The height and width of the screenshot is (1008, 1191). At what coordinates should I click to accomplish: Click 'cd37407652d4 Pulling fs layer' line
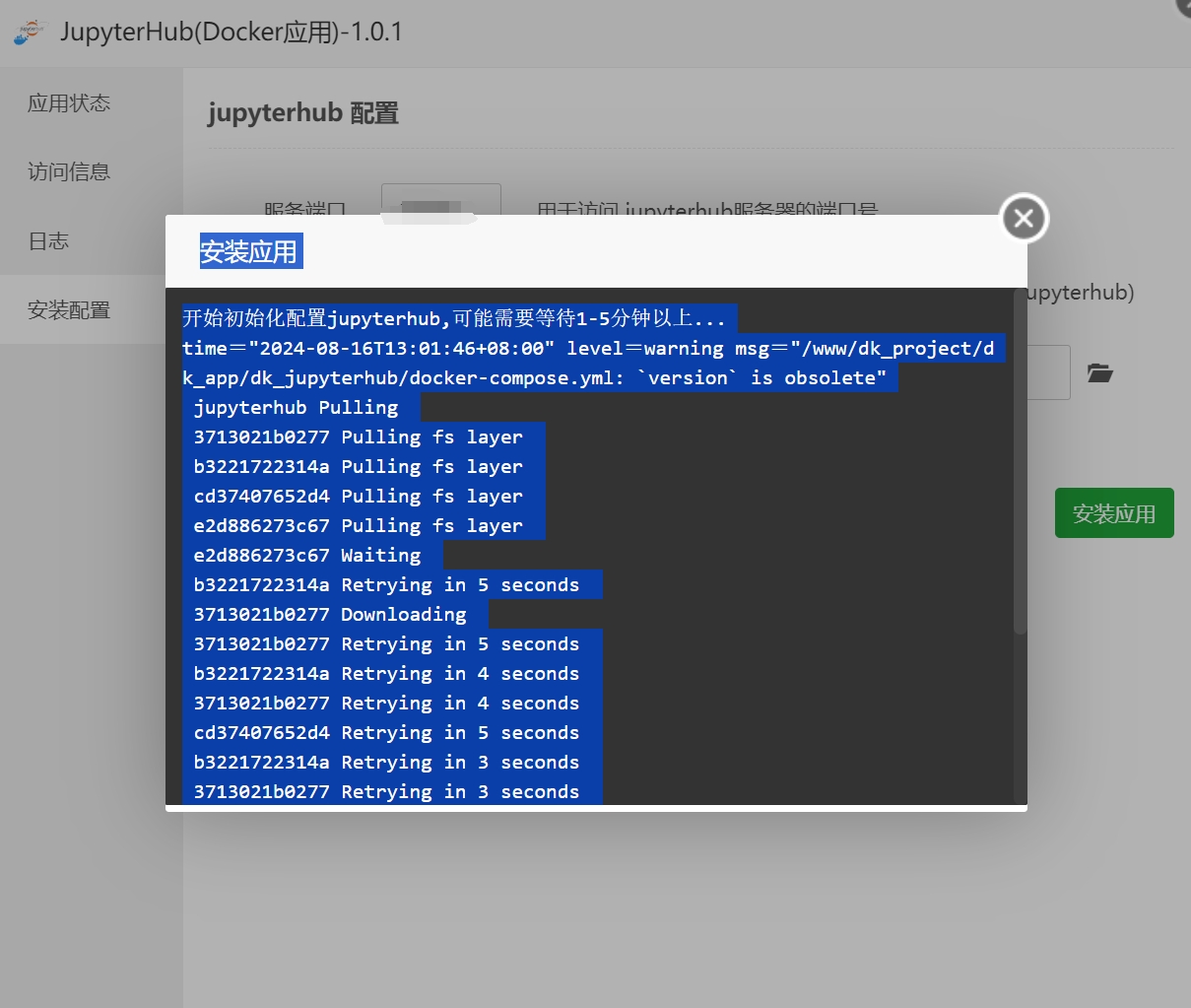pos(359,496)
